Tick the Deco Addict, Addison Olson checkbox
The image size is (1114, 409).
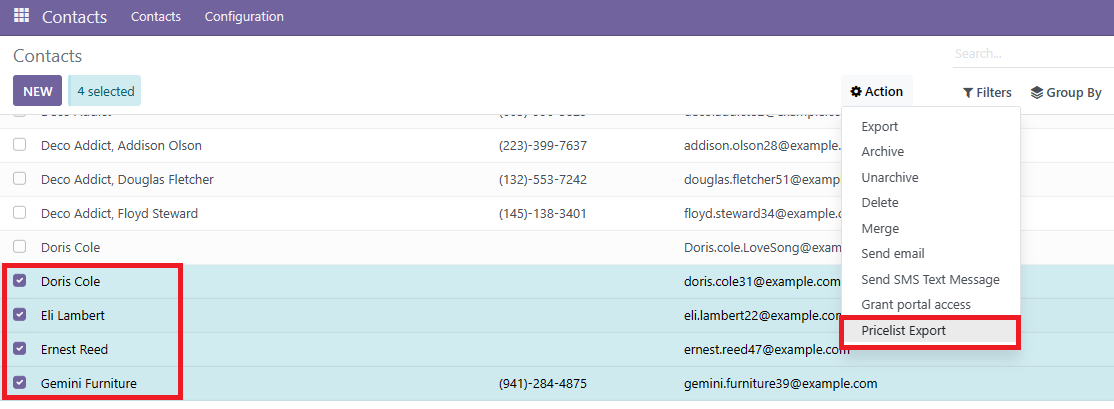pyautogui.click(x=20, y=145)
